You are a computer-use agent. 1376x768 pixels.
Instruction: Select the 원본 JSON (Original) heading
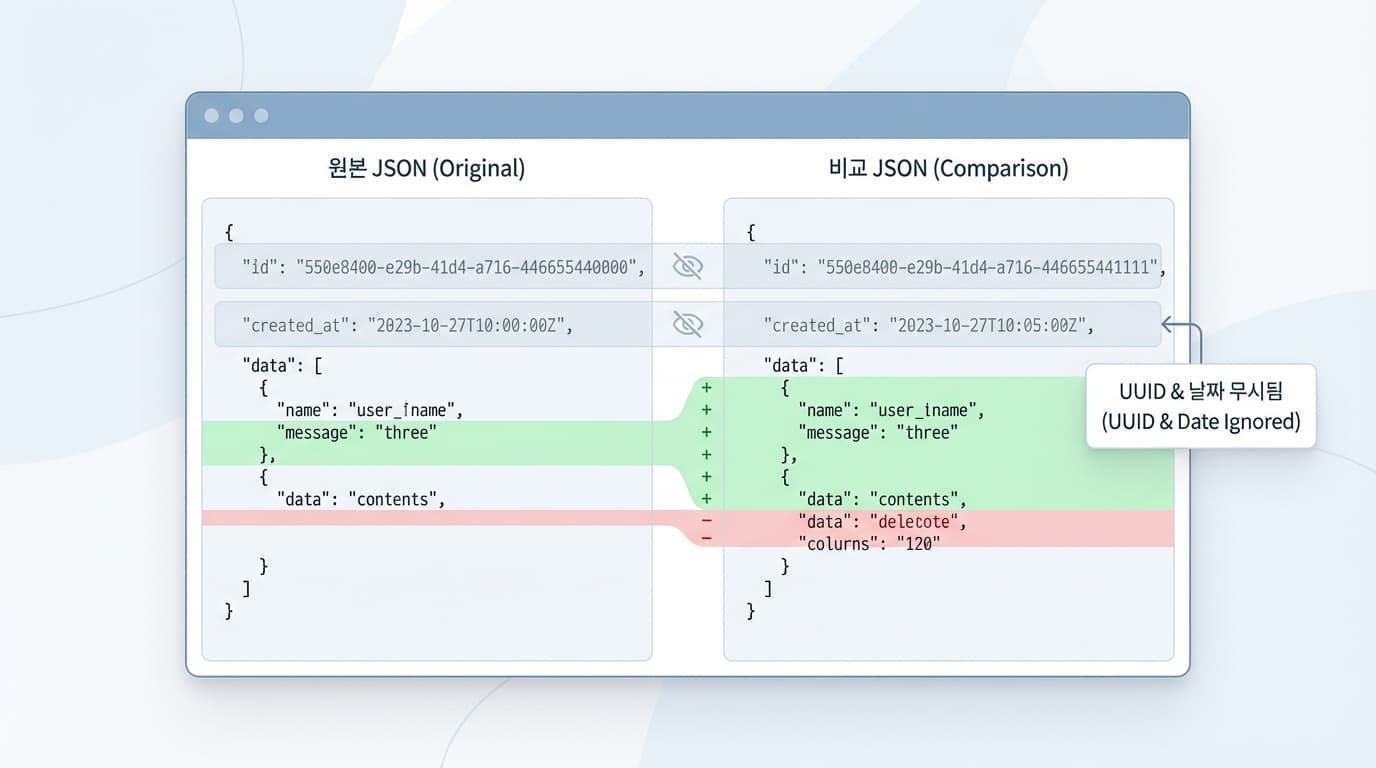[426, 168]
